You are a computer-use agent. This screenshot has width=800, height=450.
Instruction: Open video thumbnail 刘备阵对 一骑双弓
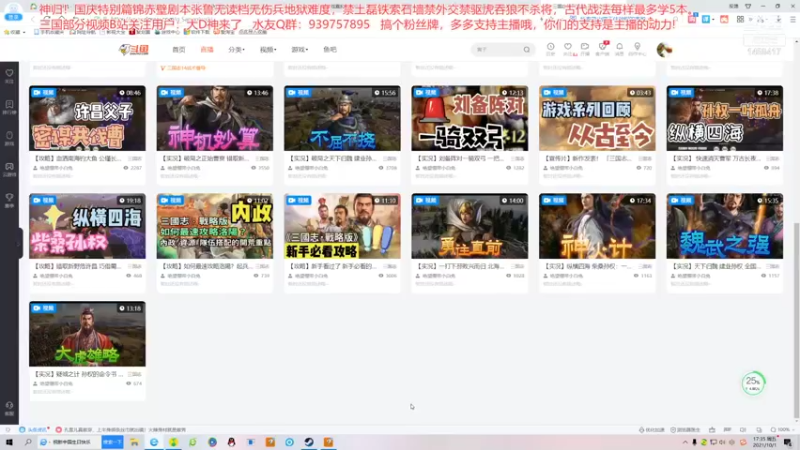click(x=470, y=118)
